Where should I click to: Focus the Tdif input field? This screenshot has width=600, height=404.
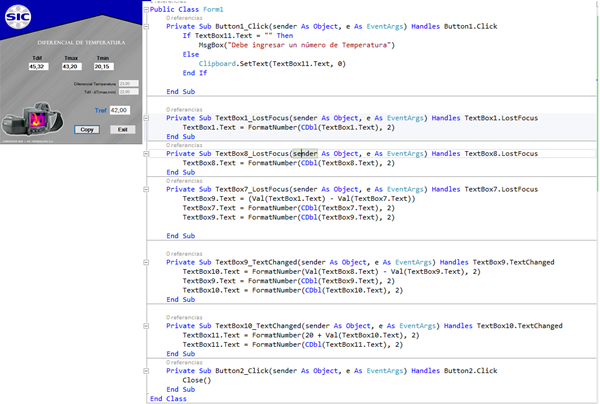[37, 68]
